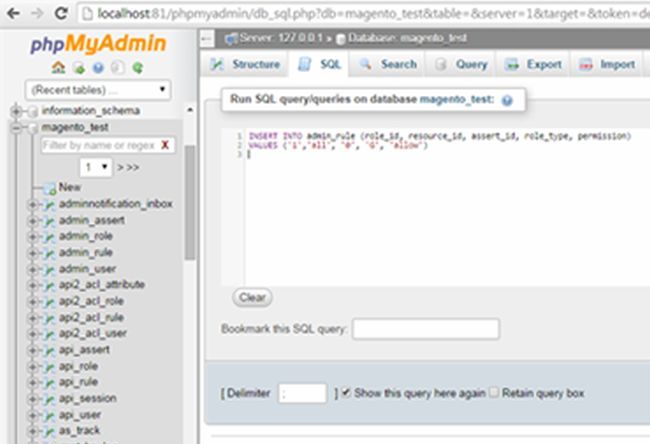This screenshot has height=444, width=650.
Task: Click table icon for admin_user
Action: tap(49, 269)
